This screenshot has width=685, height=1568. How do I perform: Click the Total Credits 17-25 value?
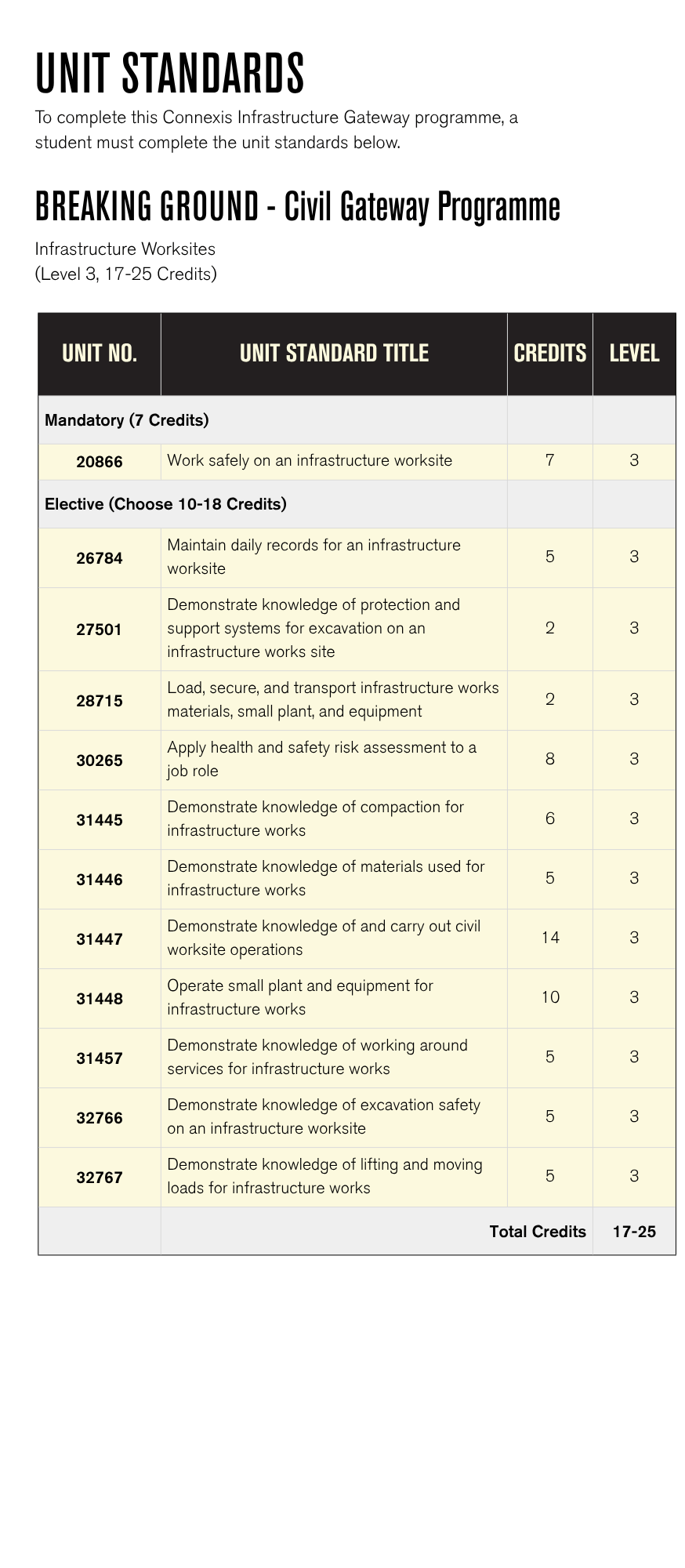pyautogui.click(x=634, y=1232)
